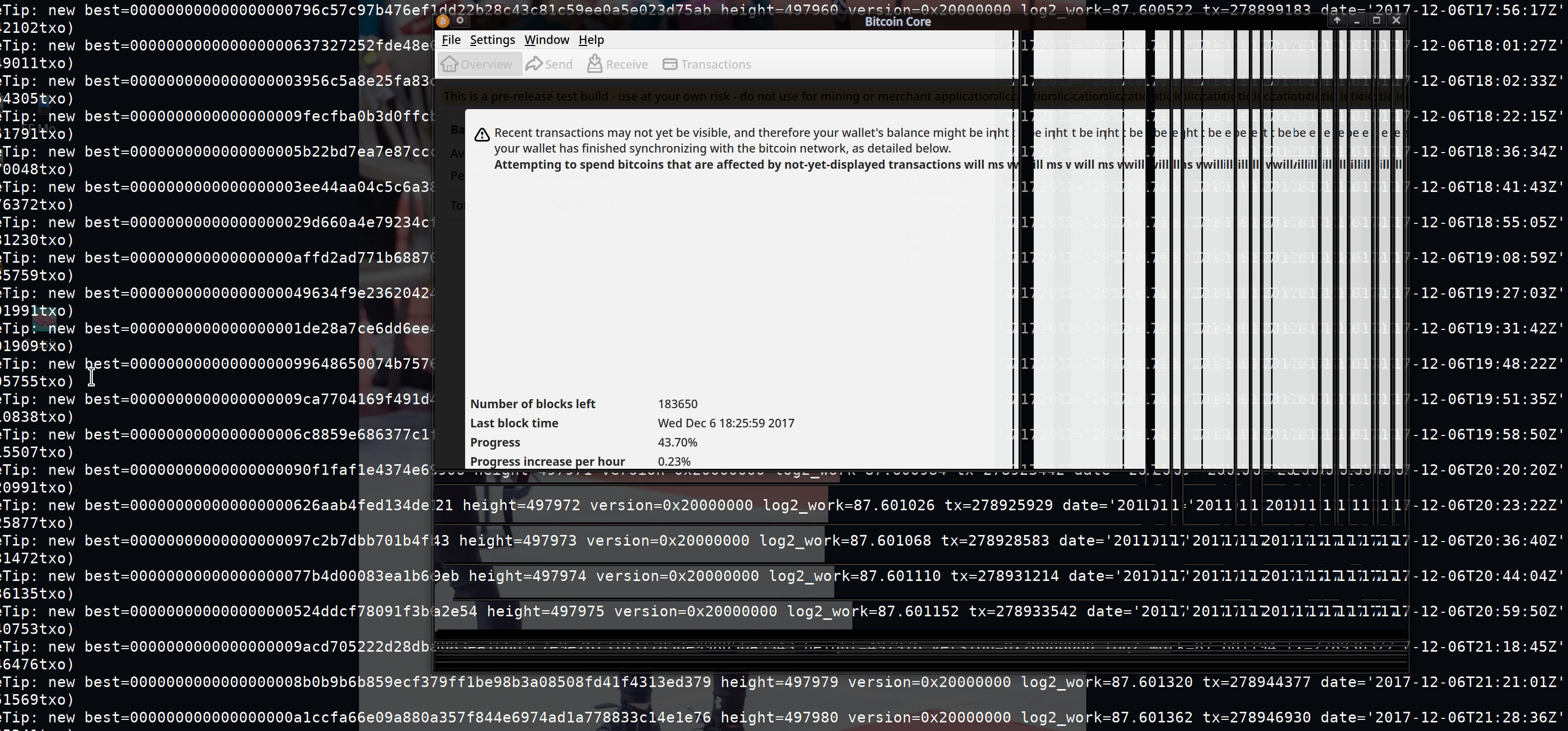Viewport: 1568px width, 731px height.
Task: Click tx=278925929 in the terminal log
Action: click(998, 505)
